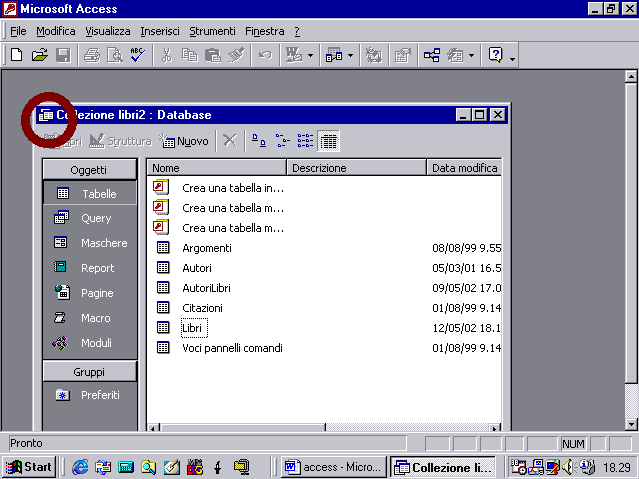This screenshot has height=479, width=639.
Task: Open the File menu
Action: 18,31
